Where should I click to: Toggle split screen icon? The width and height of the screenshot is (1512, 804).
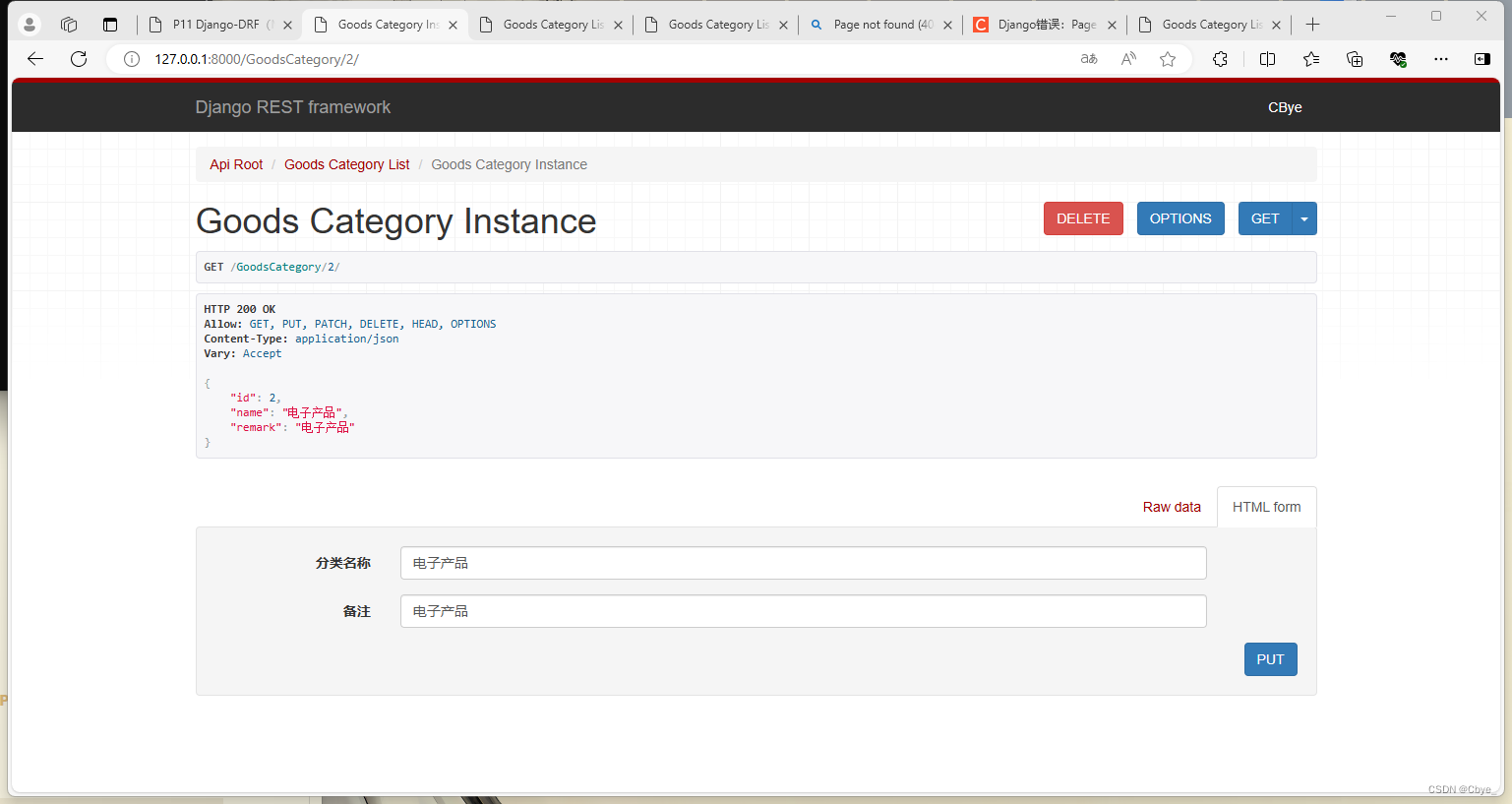[x=1267, y=59]
